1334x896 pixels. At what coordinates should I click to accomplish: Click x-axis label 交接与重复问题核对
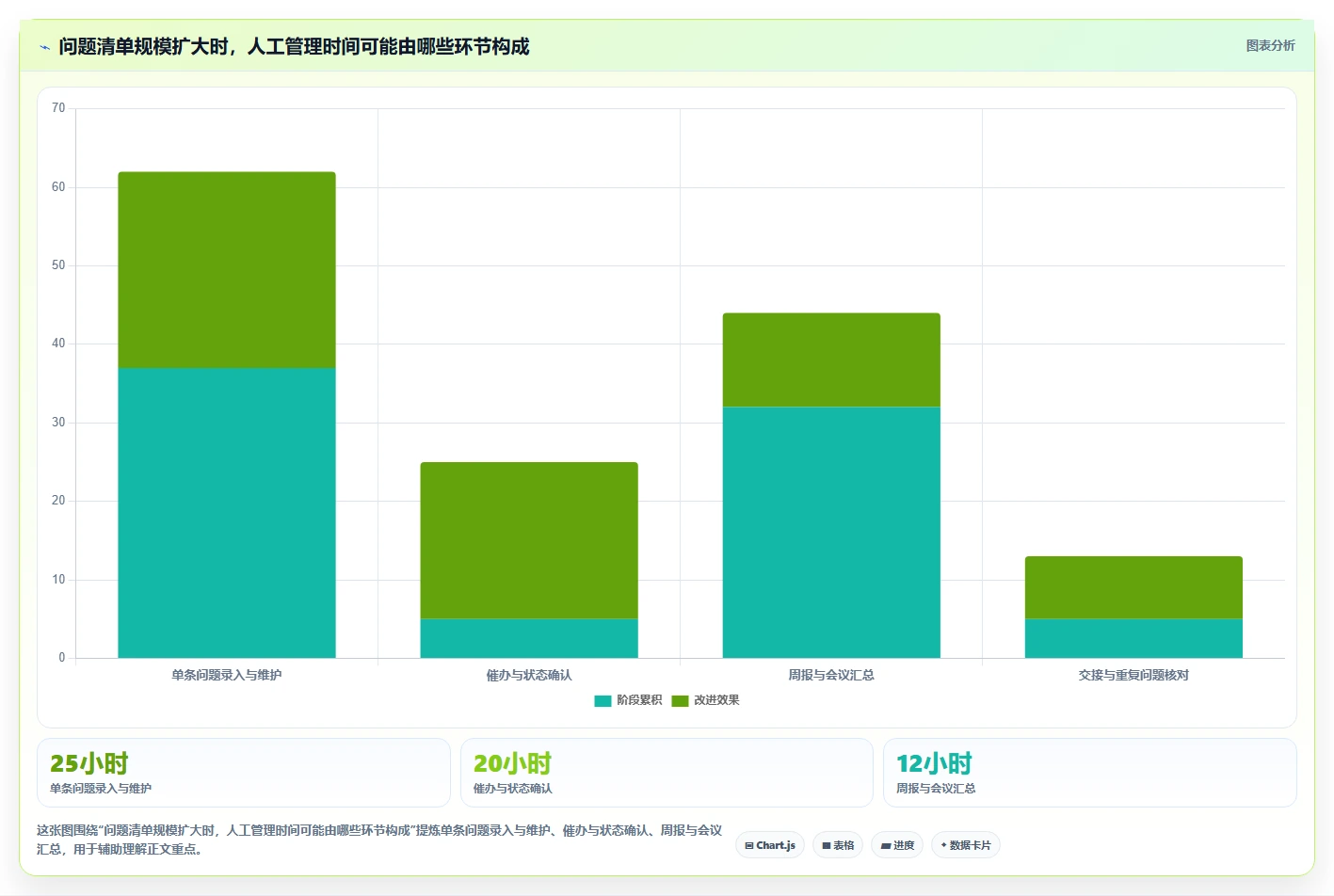(1133, 675)
